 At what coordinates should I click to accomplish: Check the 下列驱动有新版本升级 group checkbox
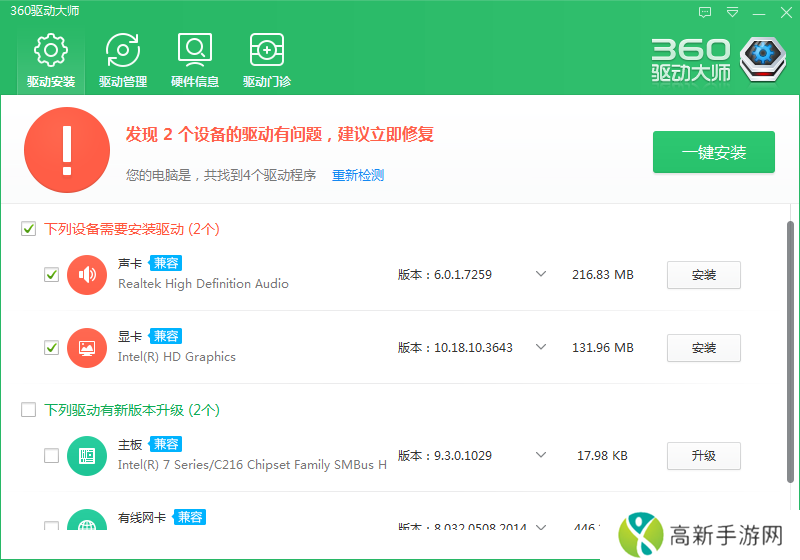[29, 410]
